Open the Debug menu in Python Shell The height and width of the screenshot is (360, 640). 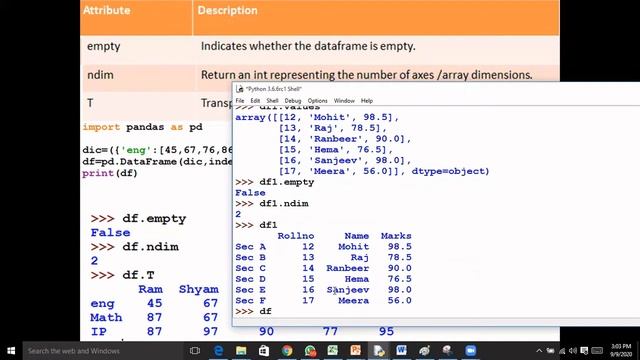tap(293, 101)
